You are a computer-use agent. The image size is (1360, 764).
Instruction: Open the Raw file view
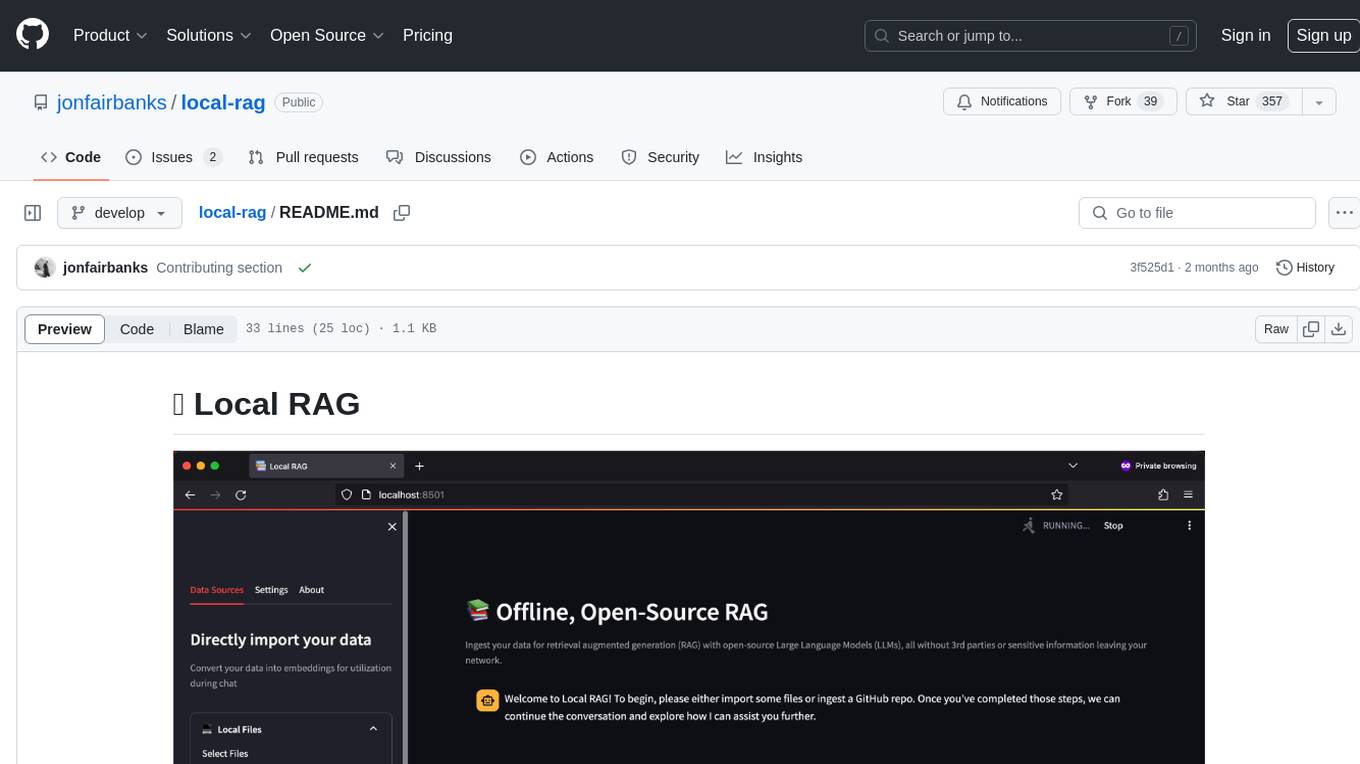[1276, 329]
